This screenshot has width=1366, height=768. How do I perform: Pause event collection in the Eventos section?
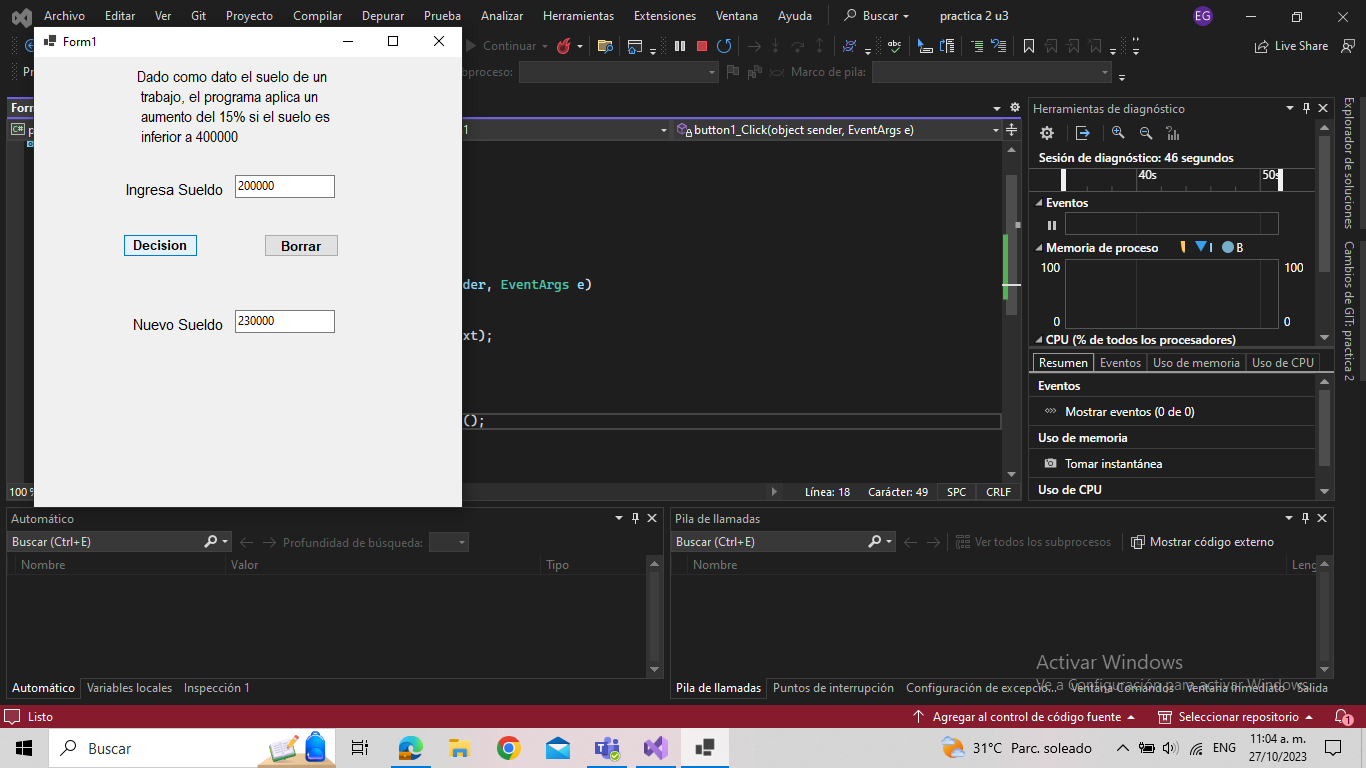pyautogui.click(x=1051, y=224)
